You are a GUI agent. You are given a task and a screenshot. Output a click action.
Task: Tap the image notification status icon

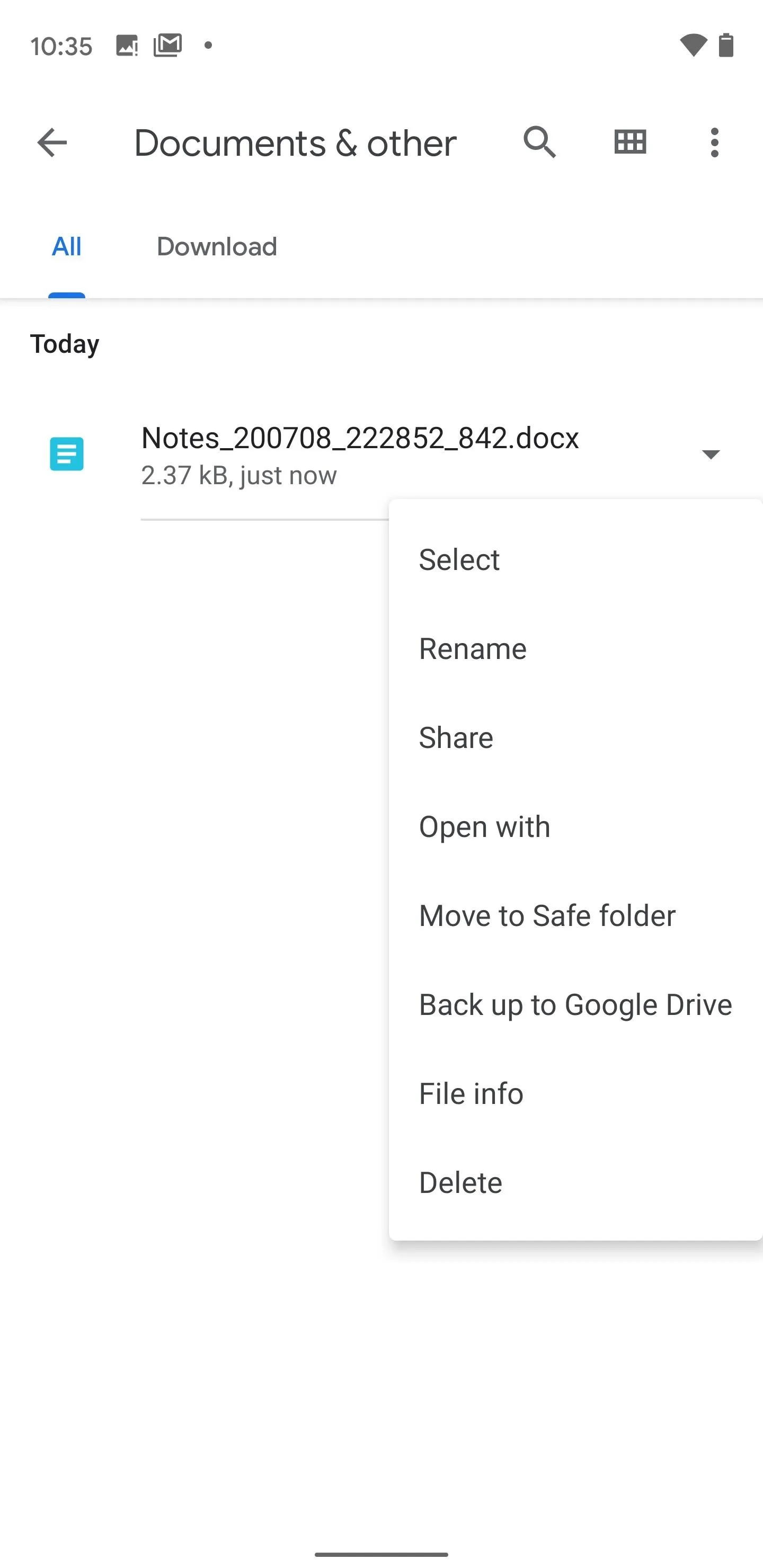tap(127, 46)
